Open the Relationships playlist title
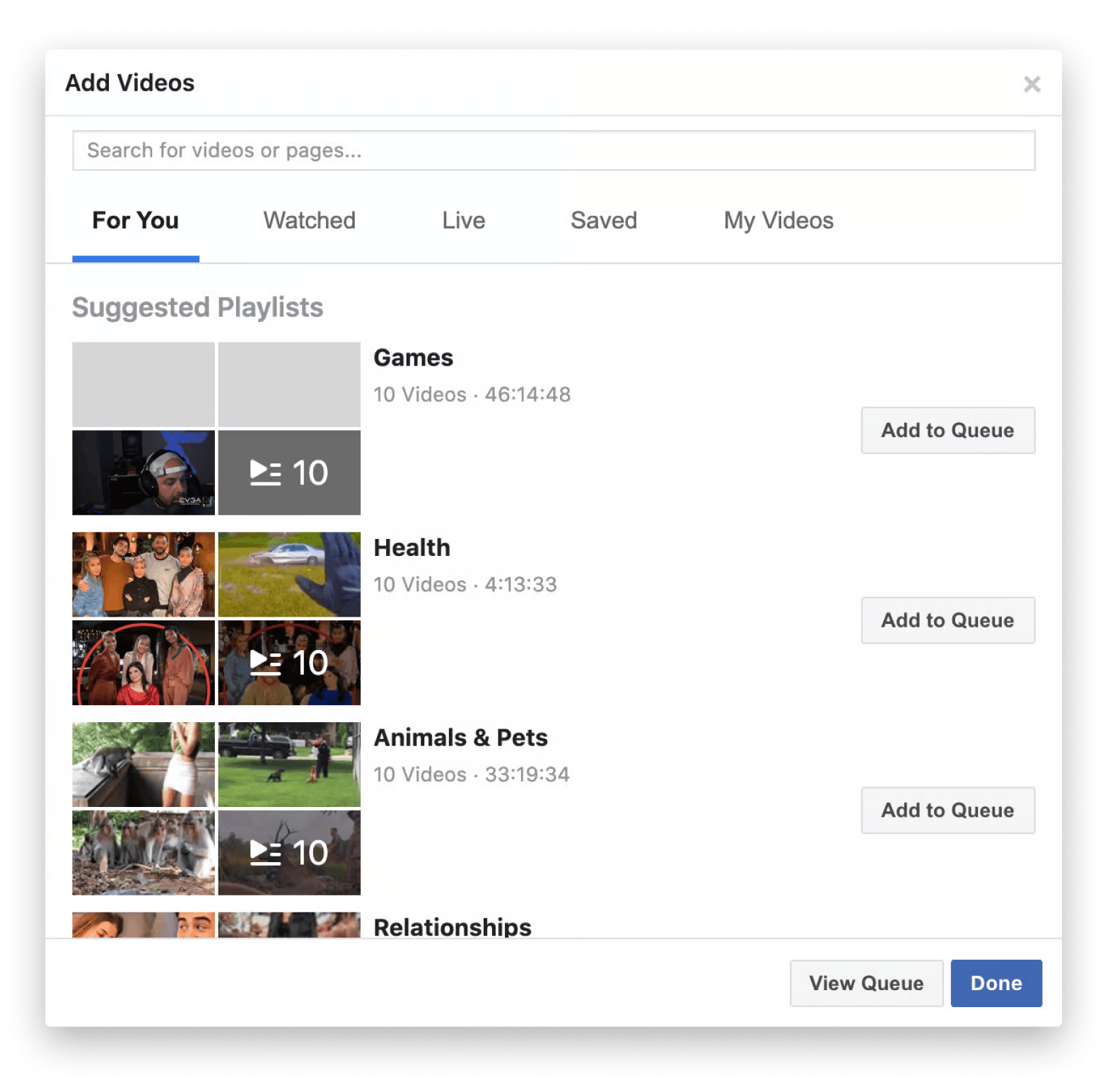 tap(452, 927)
